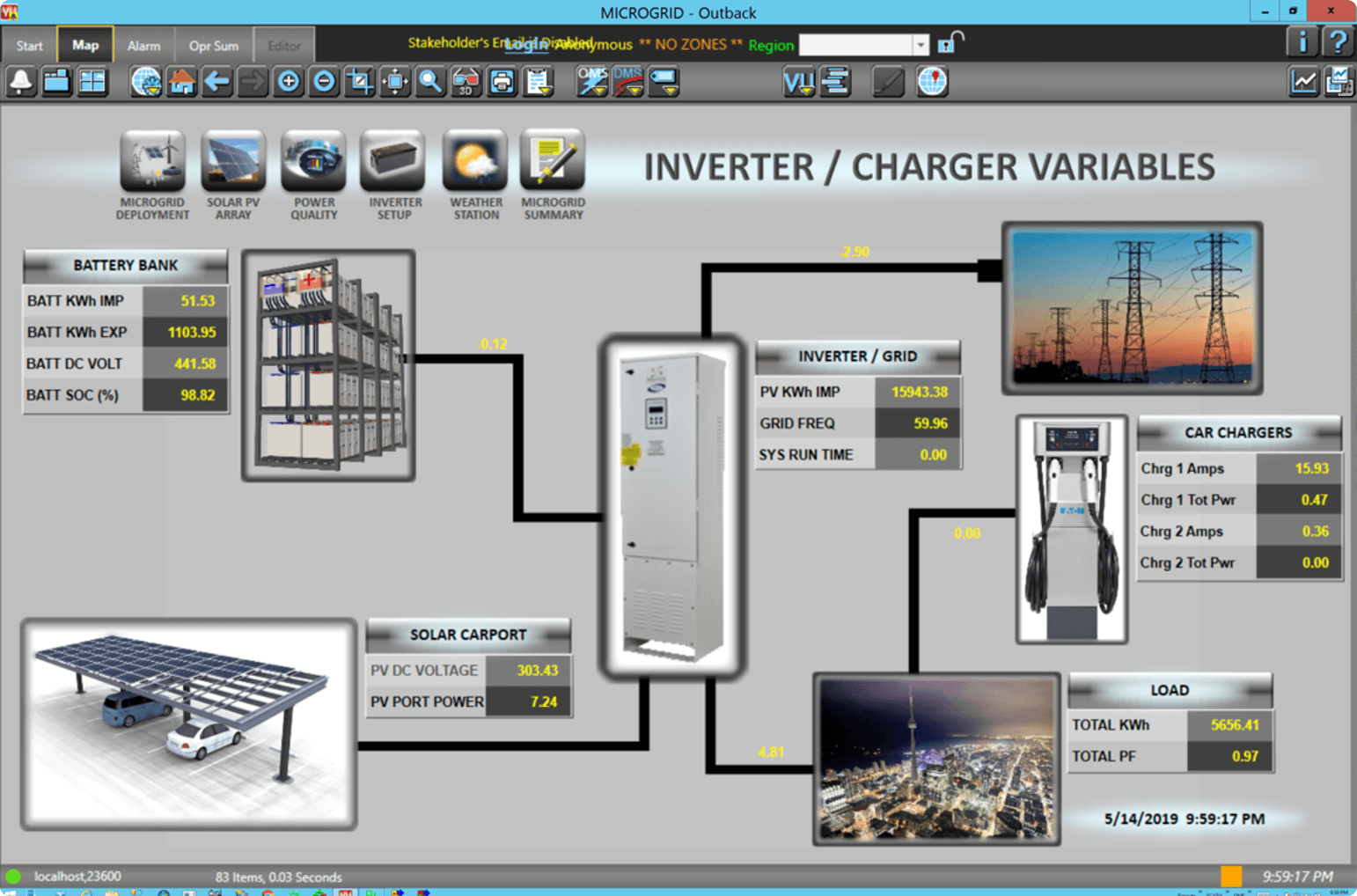Image resolution: width=1357 pixels, height=896 pixels.
Task: Click the zoom in plus icon
Action: (289, 82)
